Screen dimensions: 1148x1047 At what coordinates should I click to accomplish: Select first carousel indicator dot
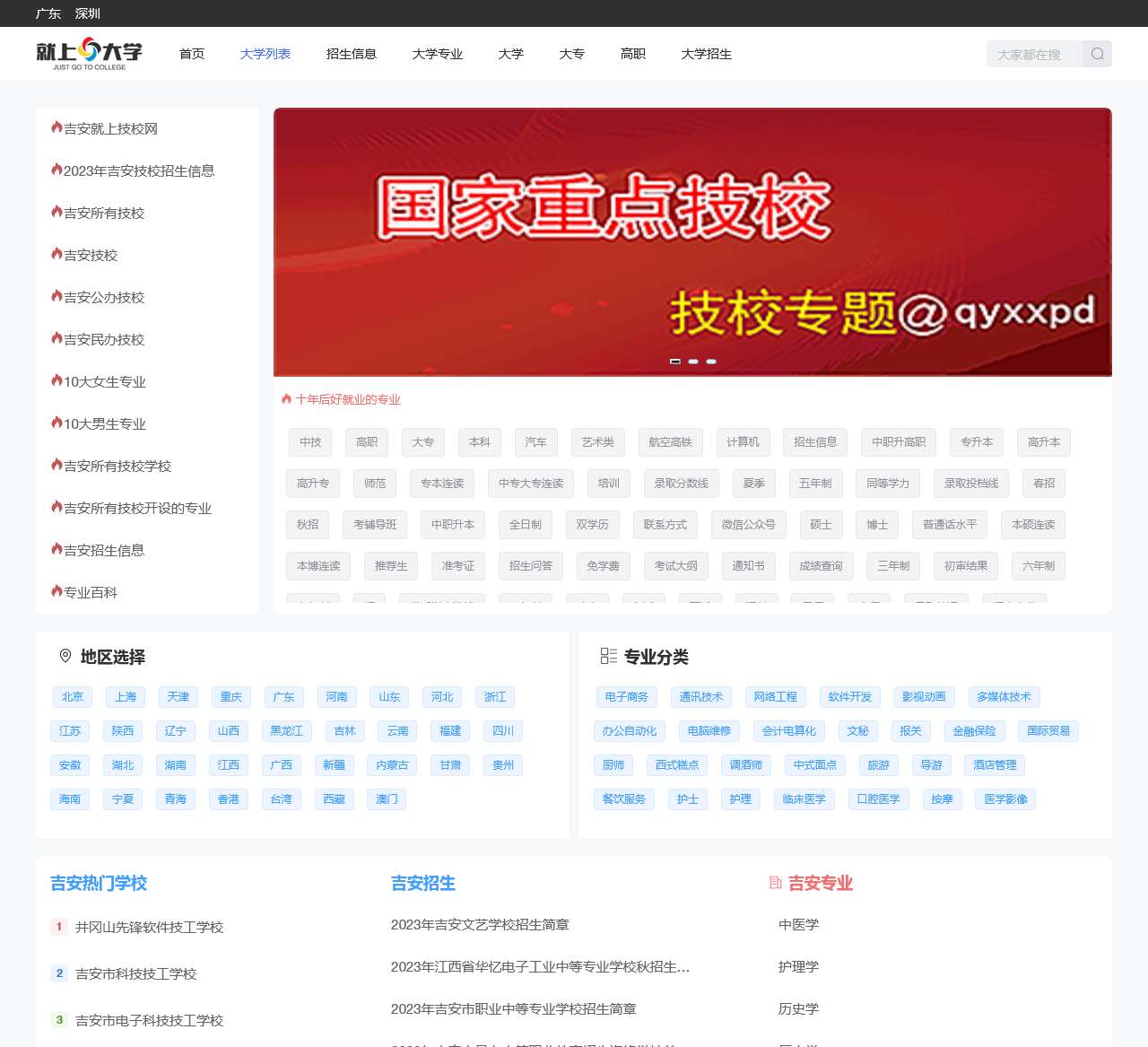(x=675, y=362)
